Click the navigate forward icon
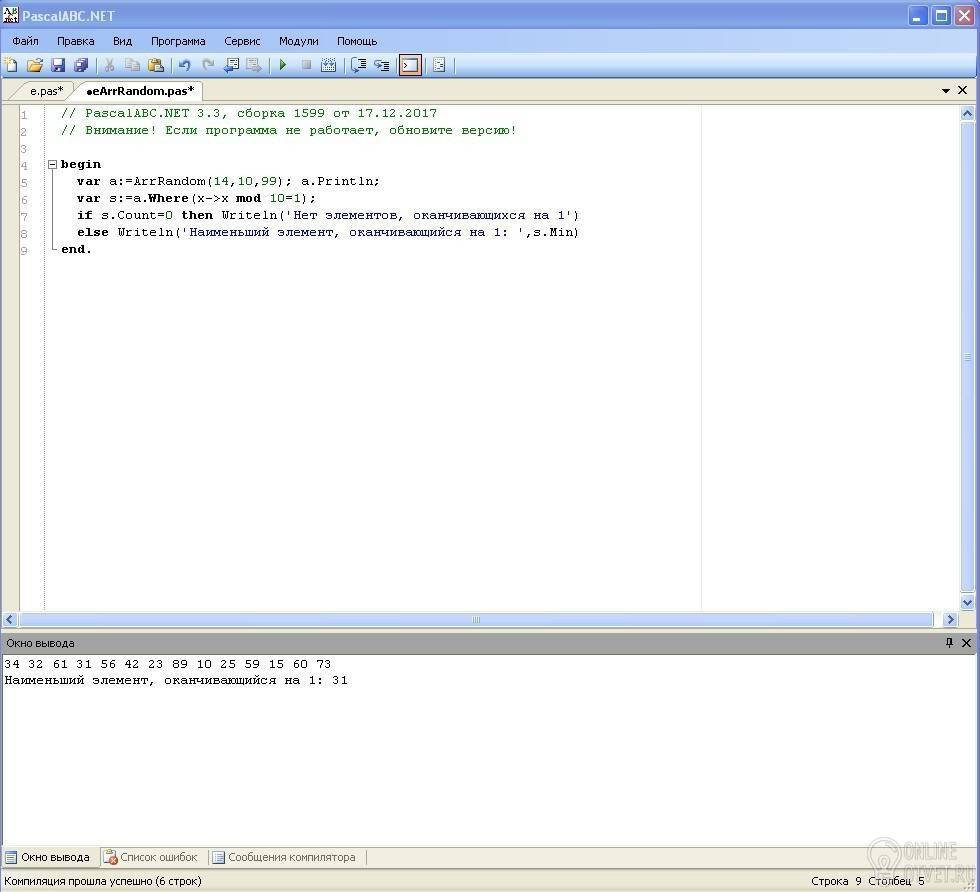 coord(254,64)
